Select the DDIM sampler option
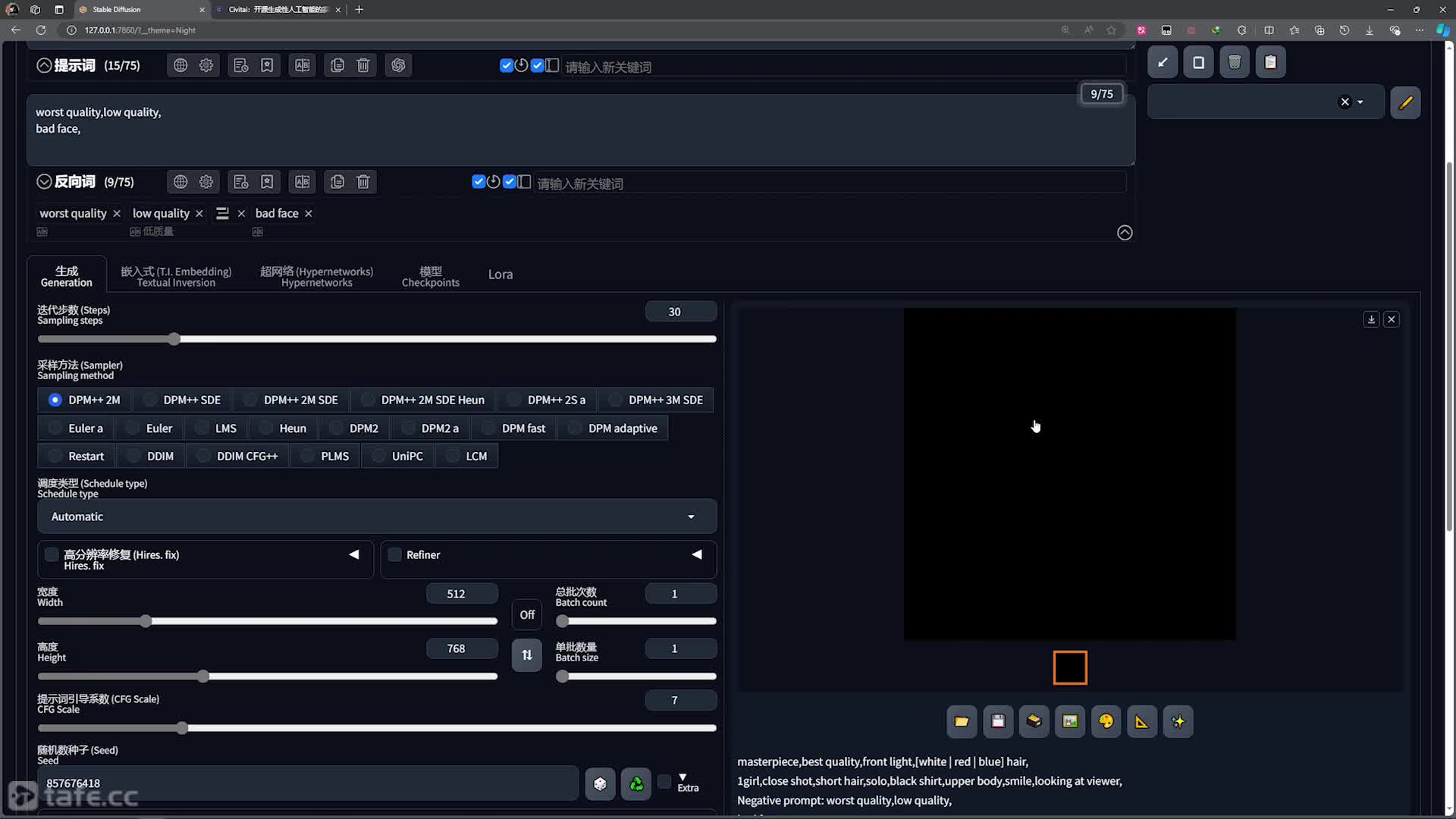This screenshot has width=1456, height=819. point(150,456)
